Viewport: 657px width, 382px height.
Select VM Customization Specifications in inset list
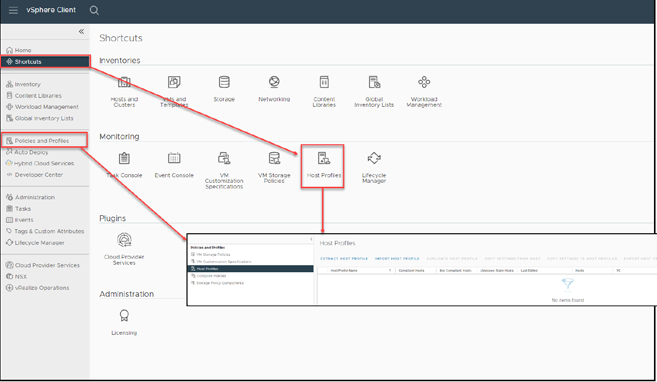(221, 261)
